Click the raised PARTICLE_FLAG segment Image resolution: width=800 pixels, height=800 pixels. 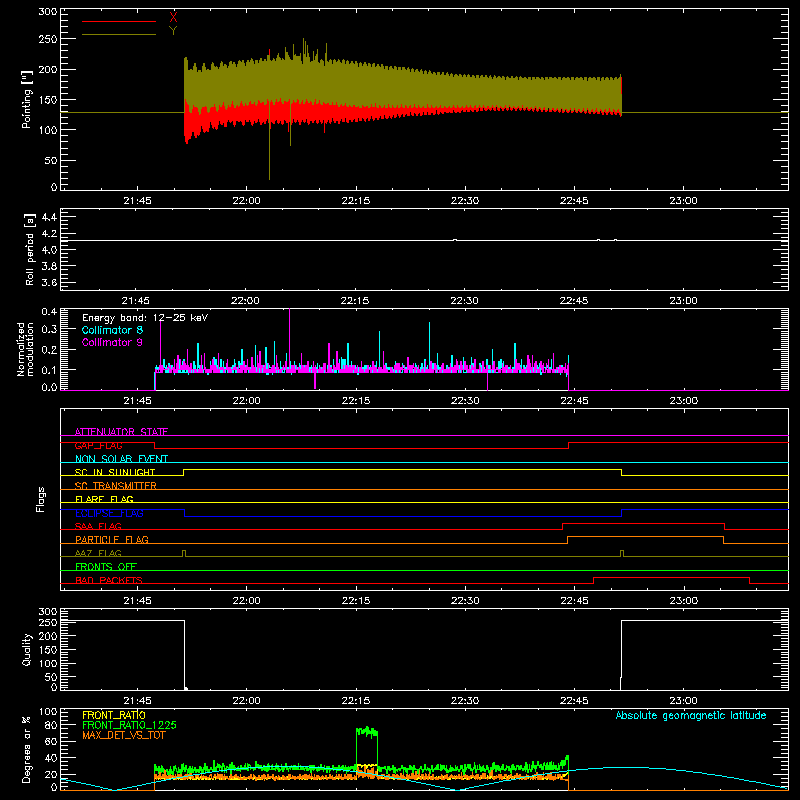(645, 537)
